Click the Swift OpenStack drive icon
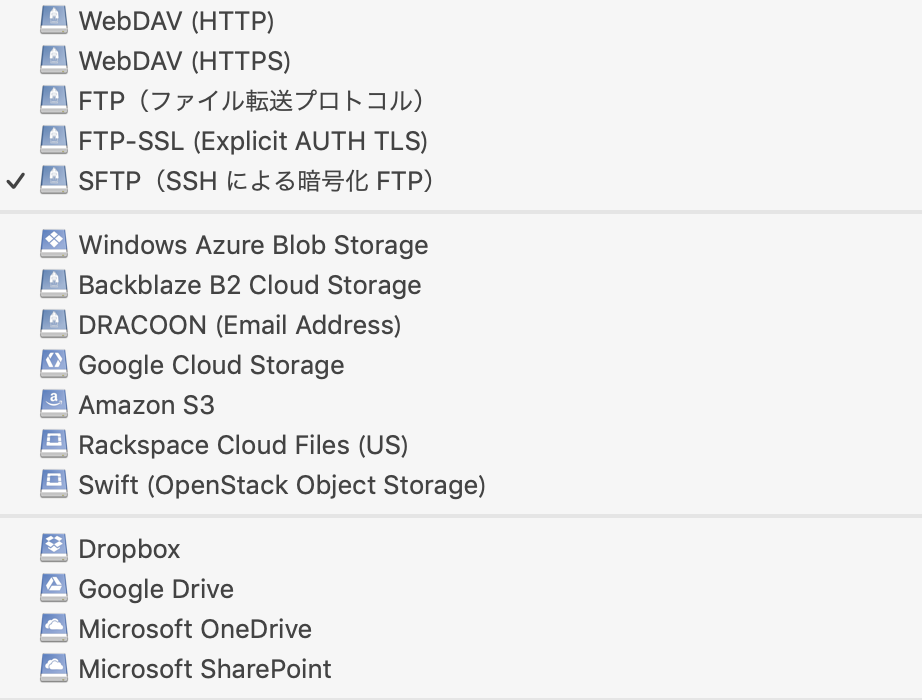This screenshot has width=922, height=700. [53, 485]
